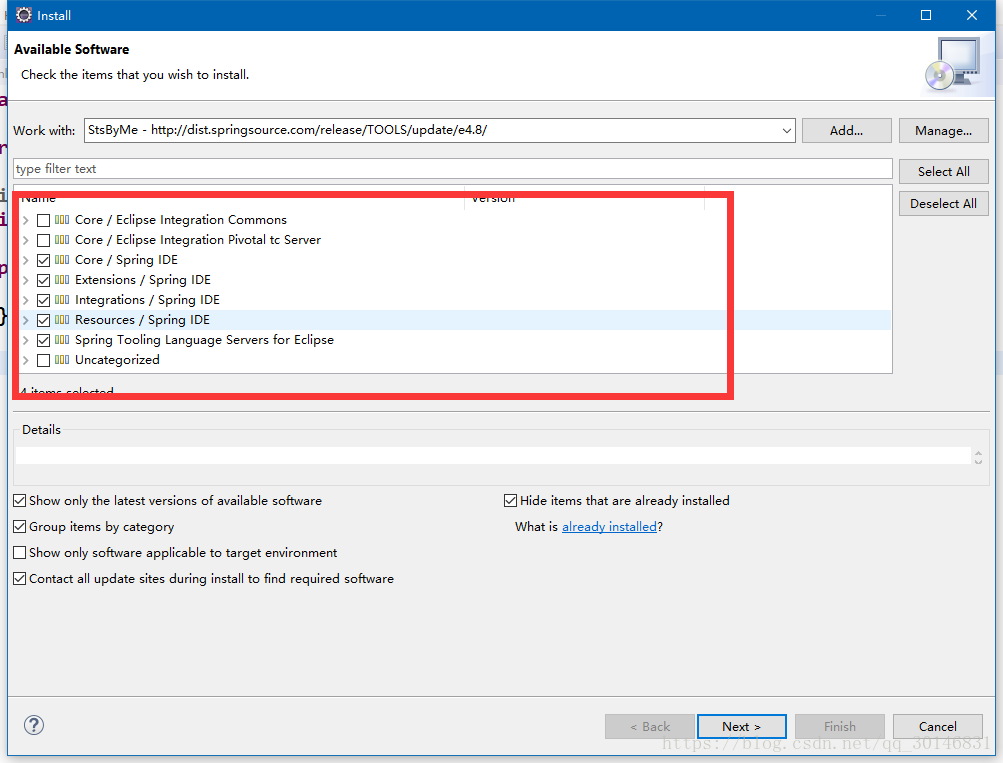Click the Eclipse Integration Pivotal tc Server icon
Viewport: 1003px width, 763px height.
[62, 239]
